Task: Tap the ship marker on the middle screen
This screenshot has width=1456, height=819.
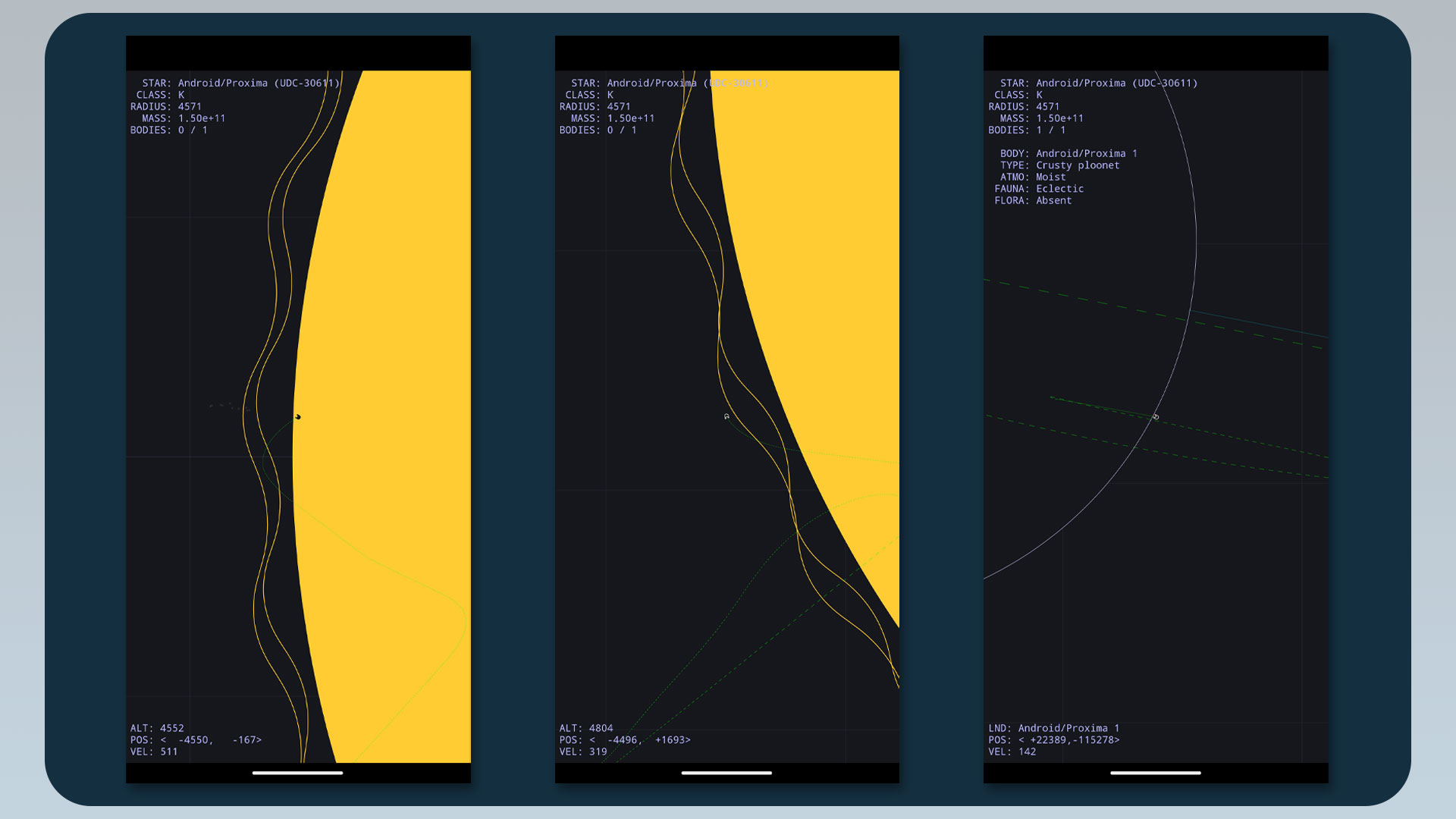Action: (726, 416)
